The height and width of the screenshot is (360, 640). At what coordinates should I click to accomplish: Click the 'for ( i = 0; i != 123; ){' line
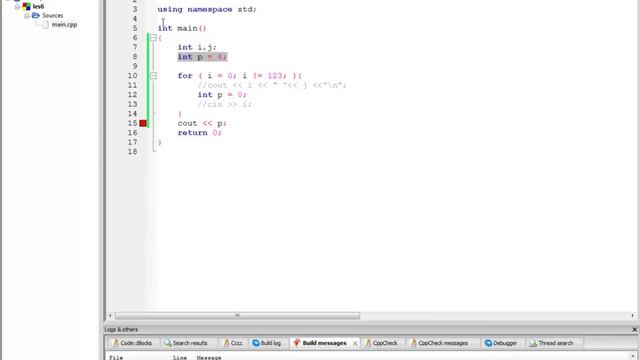240,76
